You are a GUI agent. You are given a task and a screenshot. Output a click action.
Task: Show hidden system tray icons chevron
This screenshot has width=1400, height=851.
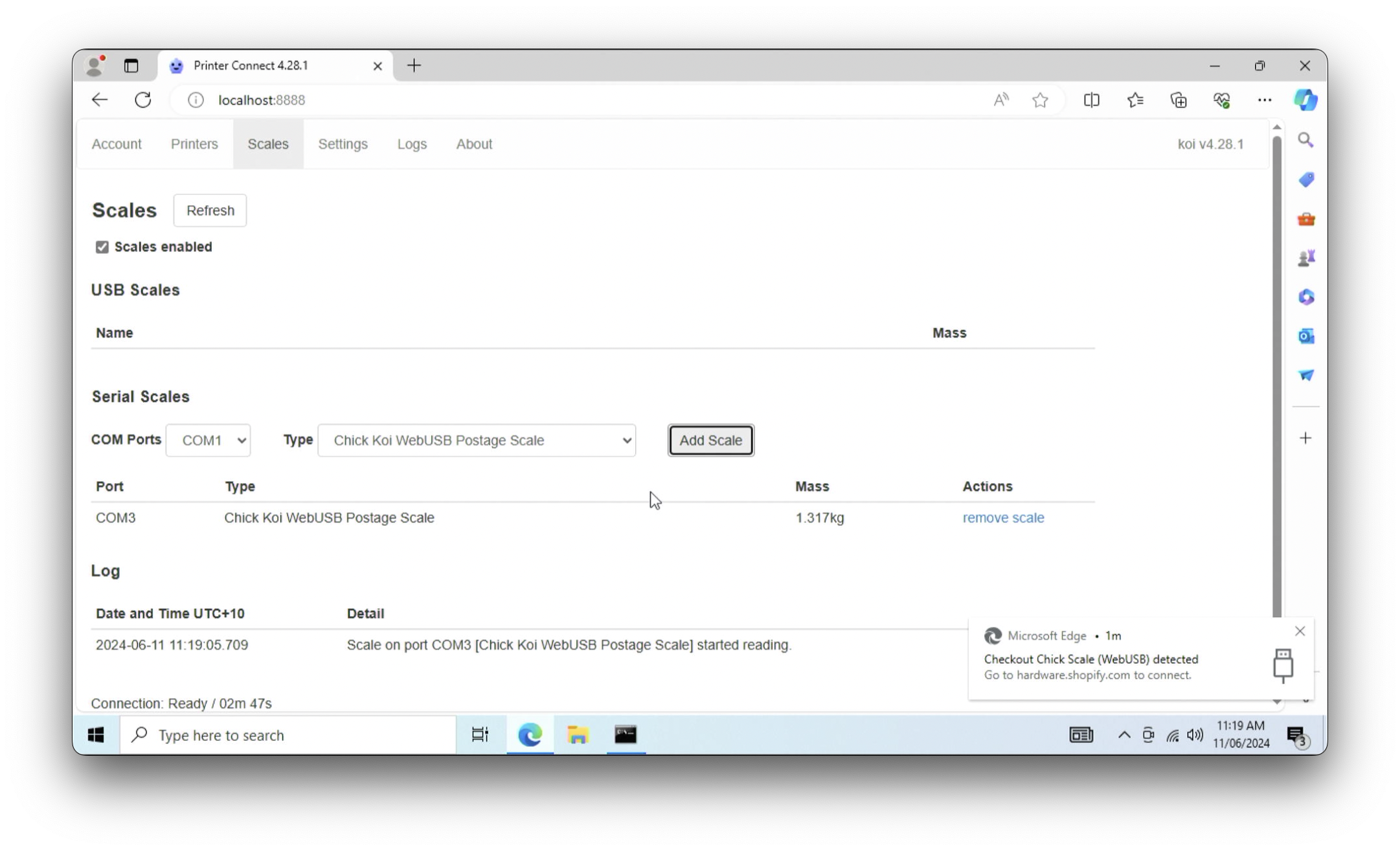pyautogui.click(x=1124, y=734)
